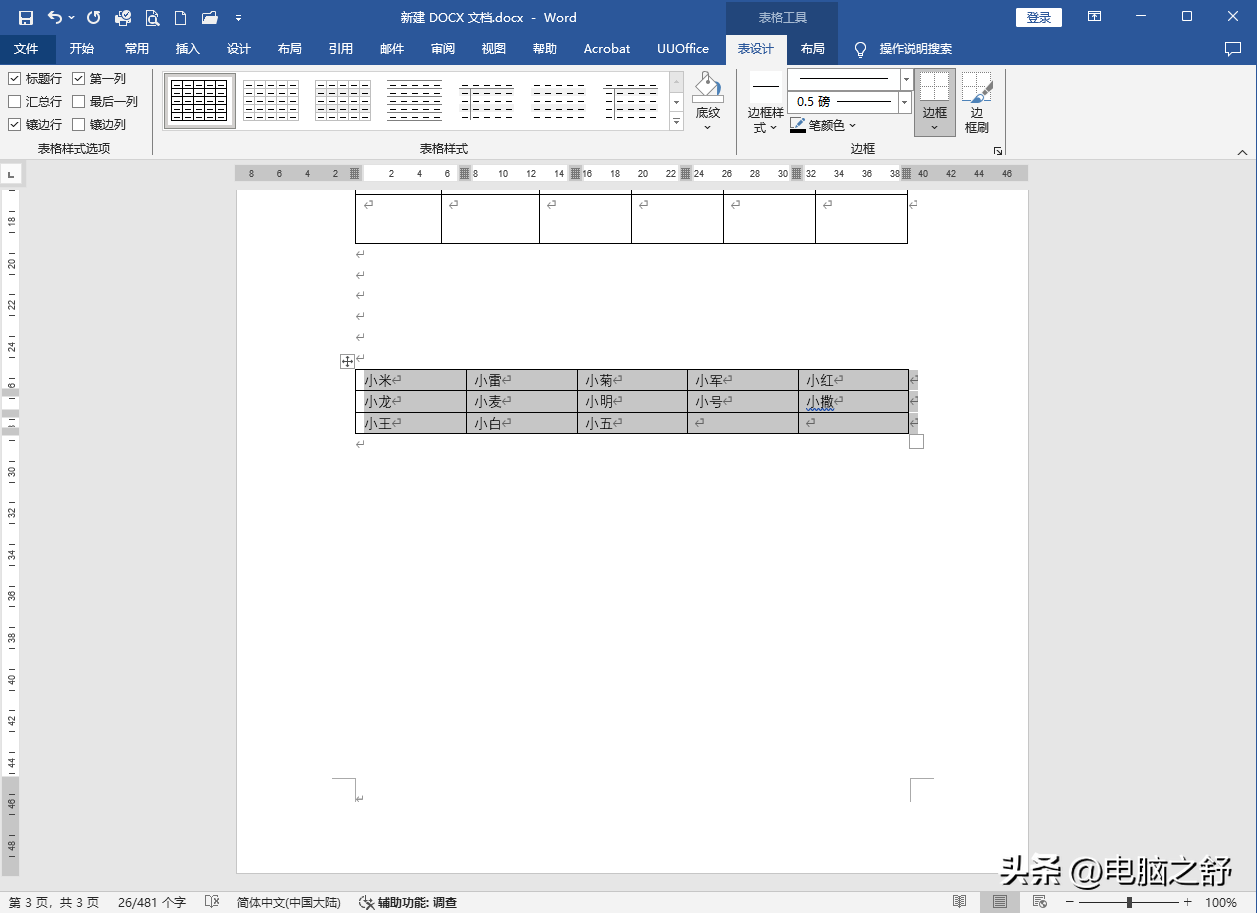Switch to Print Layout view icon
Screen dimensions: 1257x913
1000,902
